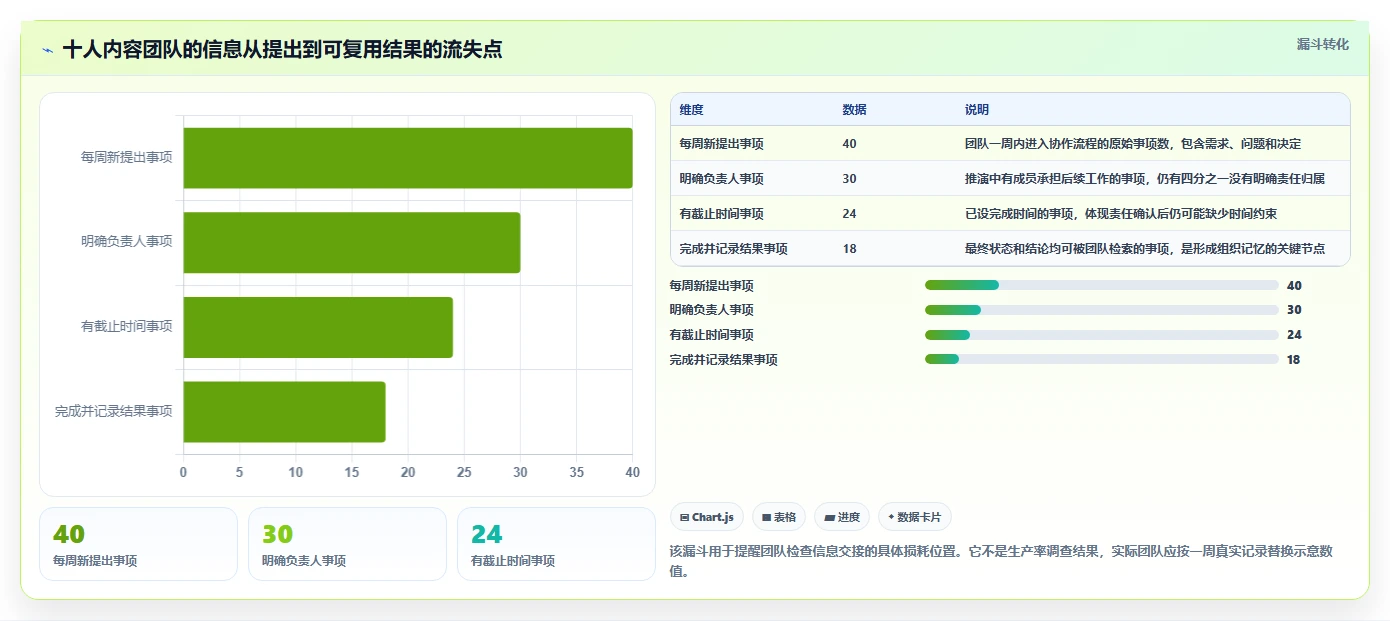Click the table cell with value 30

(850, 179)
